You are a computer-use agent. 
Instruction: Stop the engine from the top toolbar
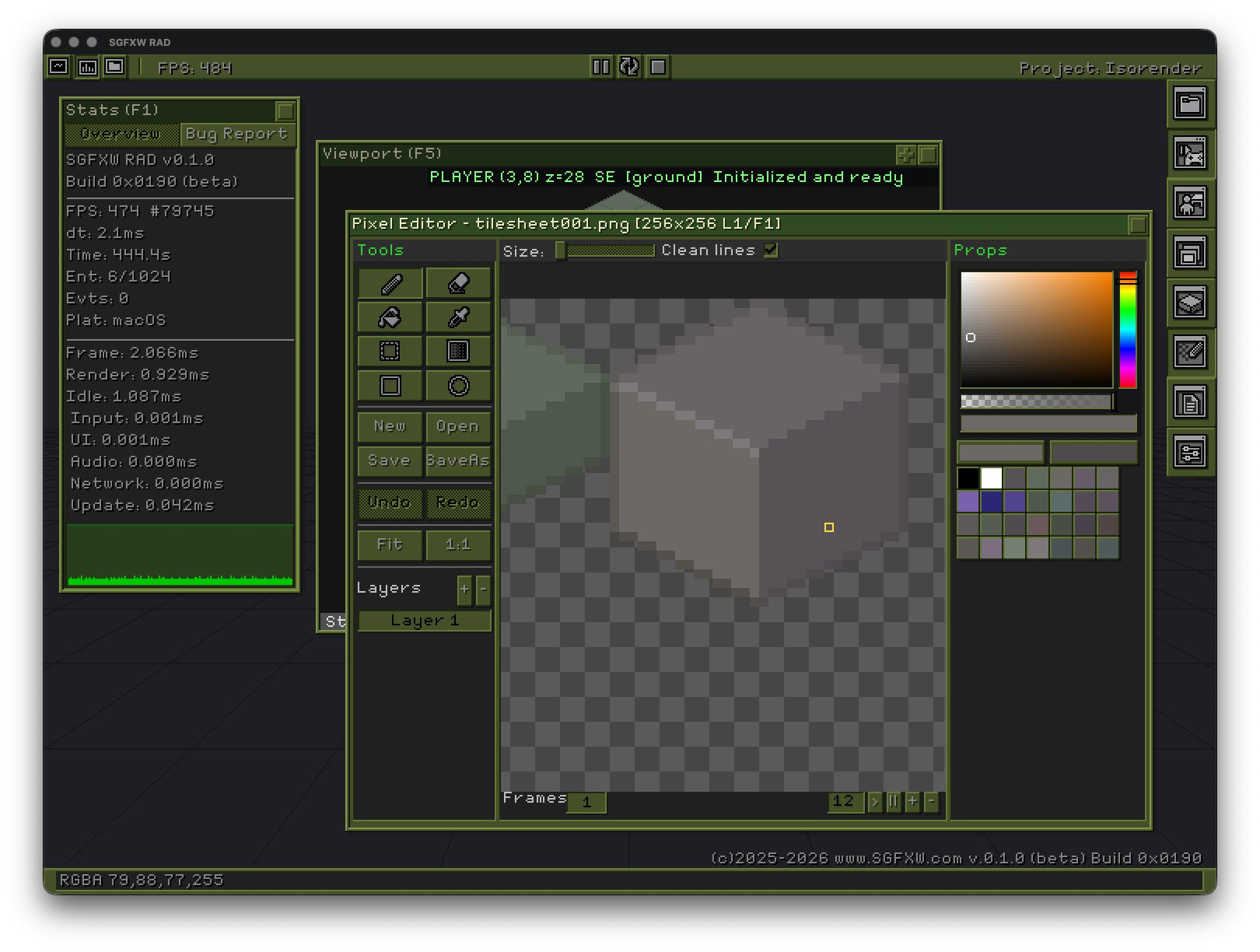click(x=658, y=67)
